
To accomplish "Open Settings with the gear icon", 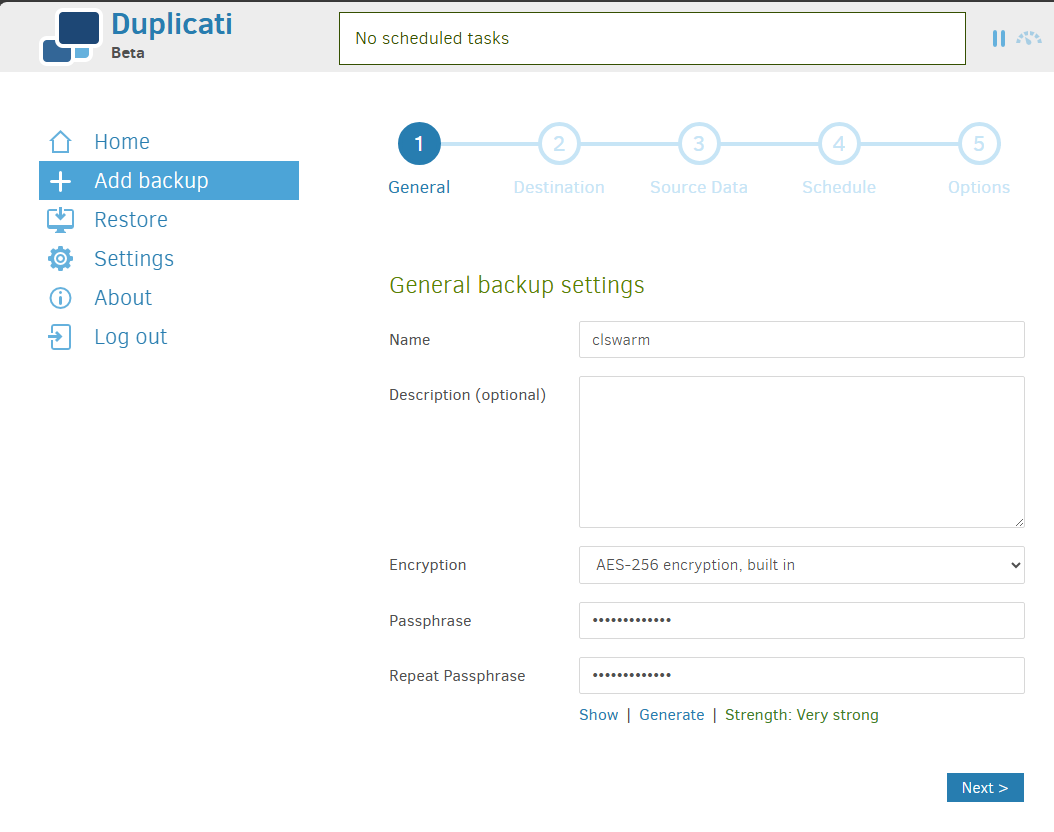I will pos(60,258).
